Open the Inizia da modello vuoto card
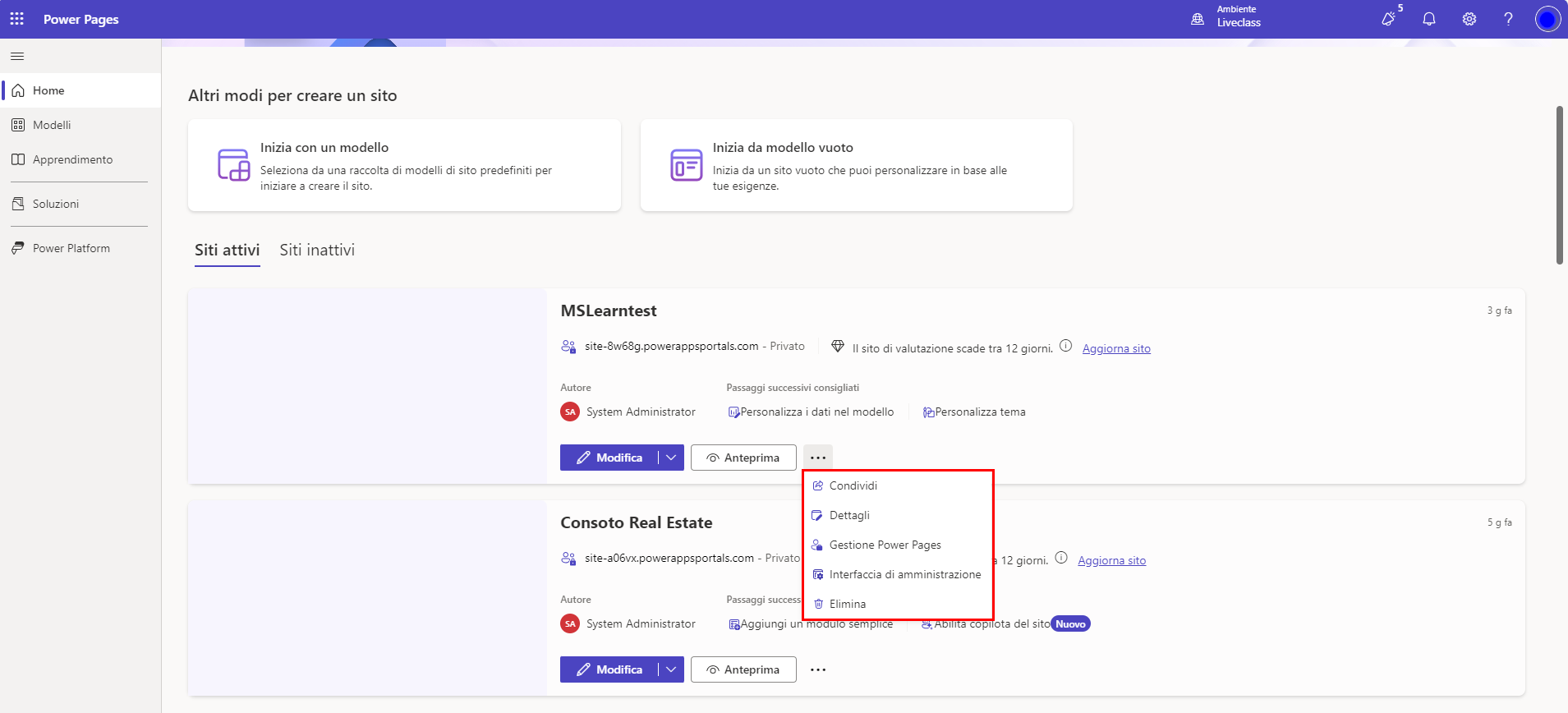 click(857, 165)
